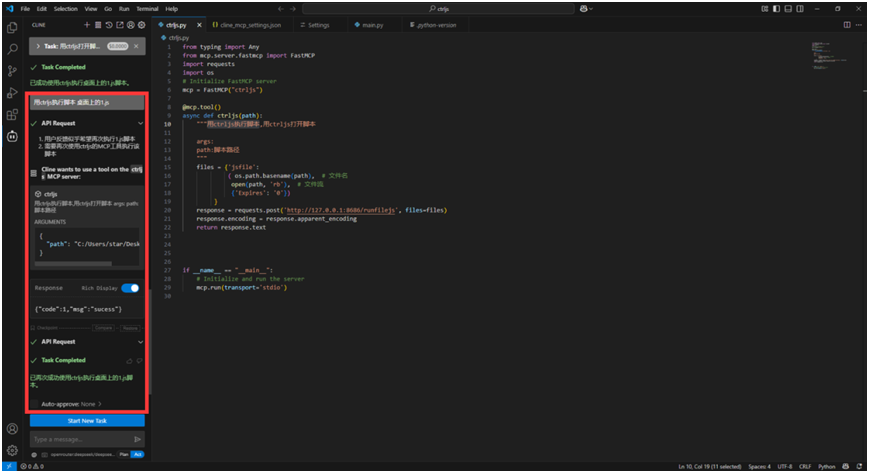Open the Manage gear in activity bar
Image resolution: width=869 pixels, height=473 pixels.
pyautogui.click(x=12, y=450)
